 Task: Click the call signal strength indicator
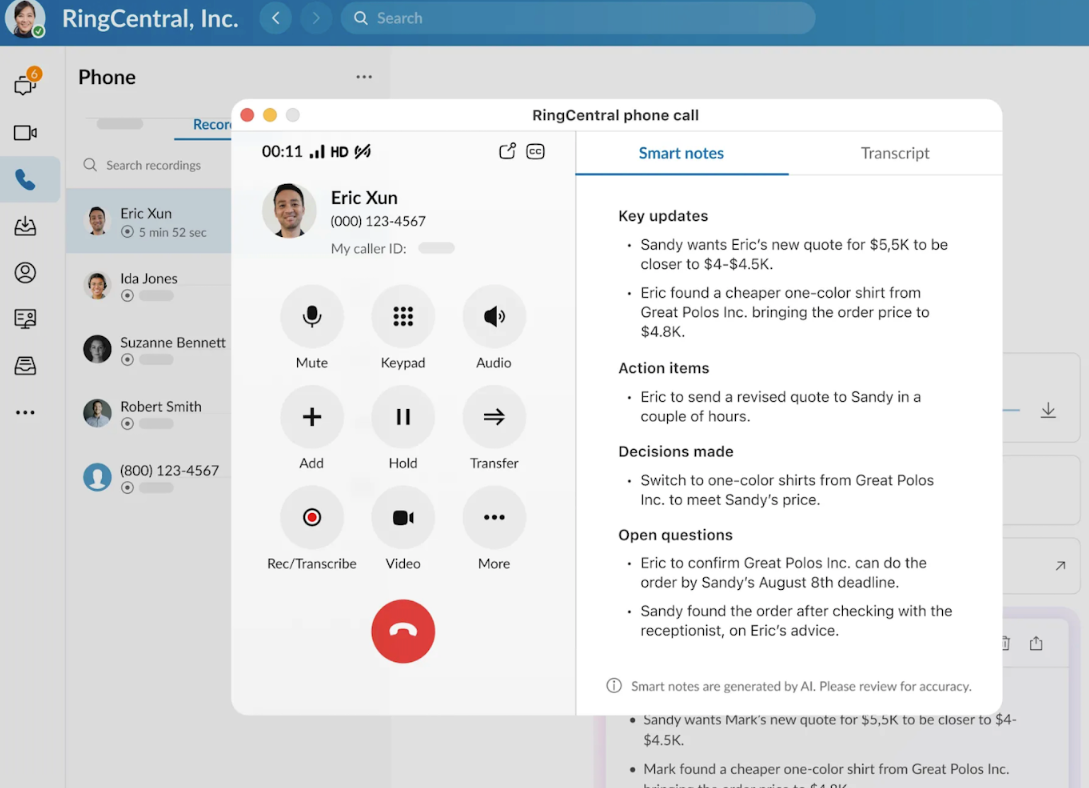[x=317, y=151]
